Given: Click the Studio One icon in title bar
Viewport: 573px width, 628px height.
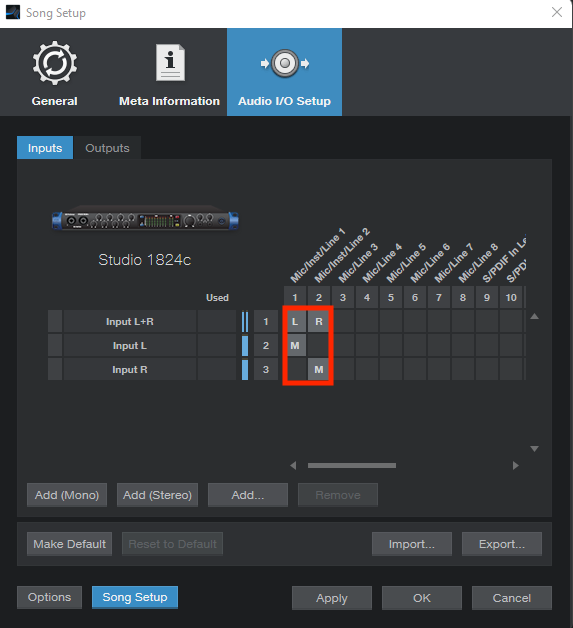Looking at the screenshot, I should click(x=12, y=12).
